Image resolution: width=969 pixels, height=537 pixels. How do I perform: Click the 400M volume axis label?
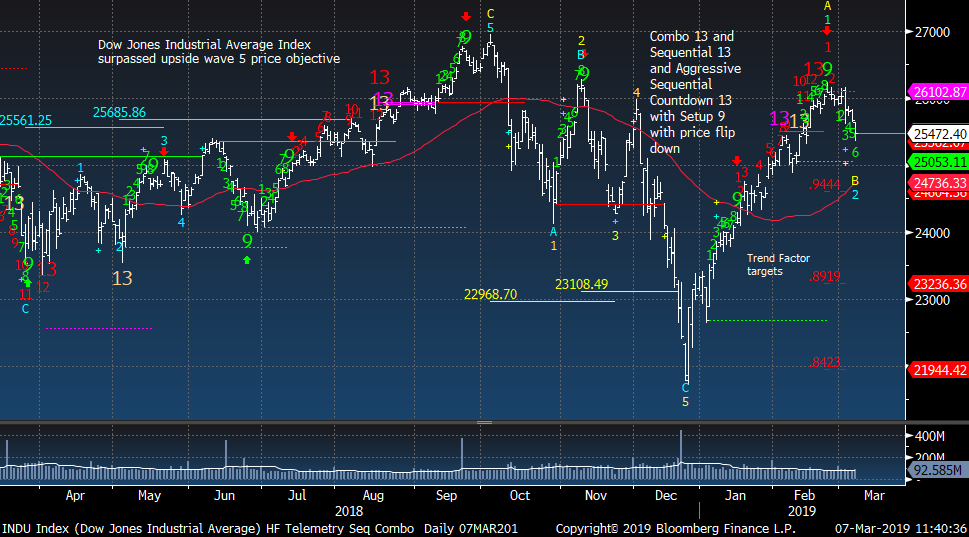(929, 436)
